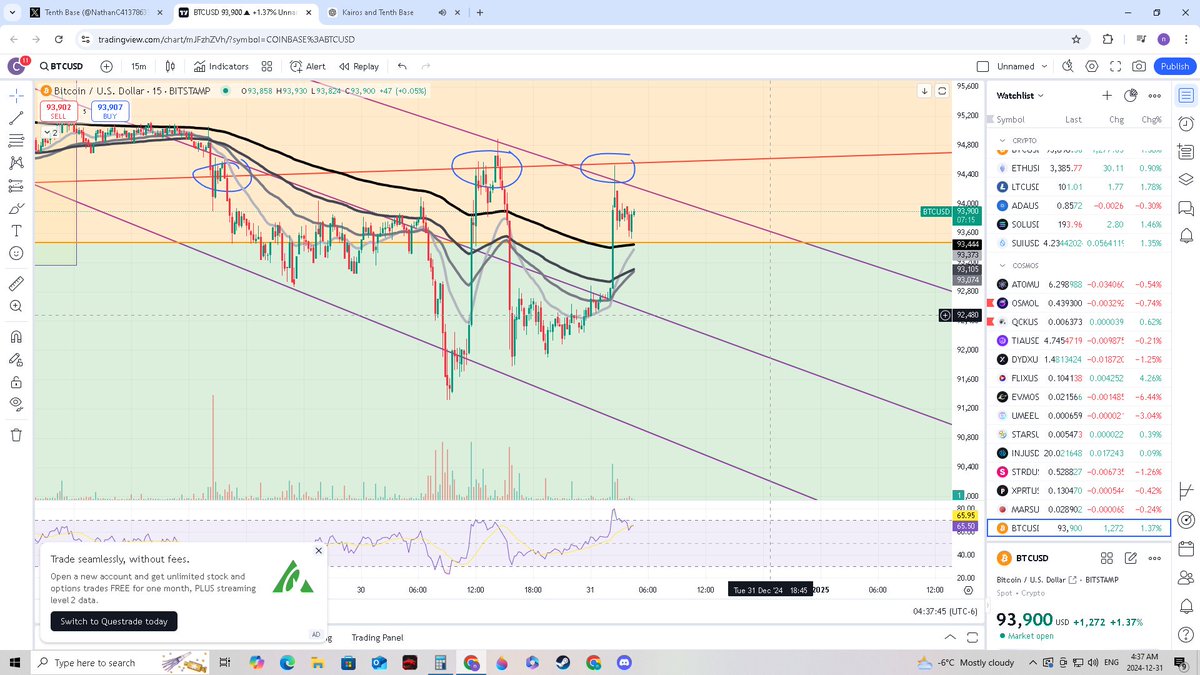Redo last chart action

point(426,66)
